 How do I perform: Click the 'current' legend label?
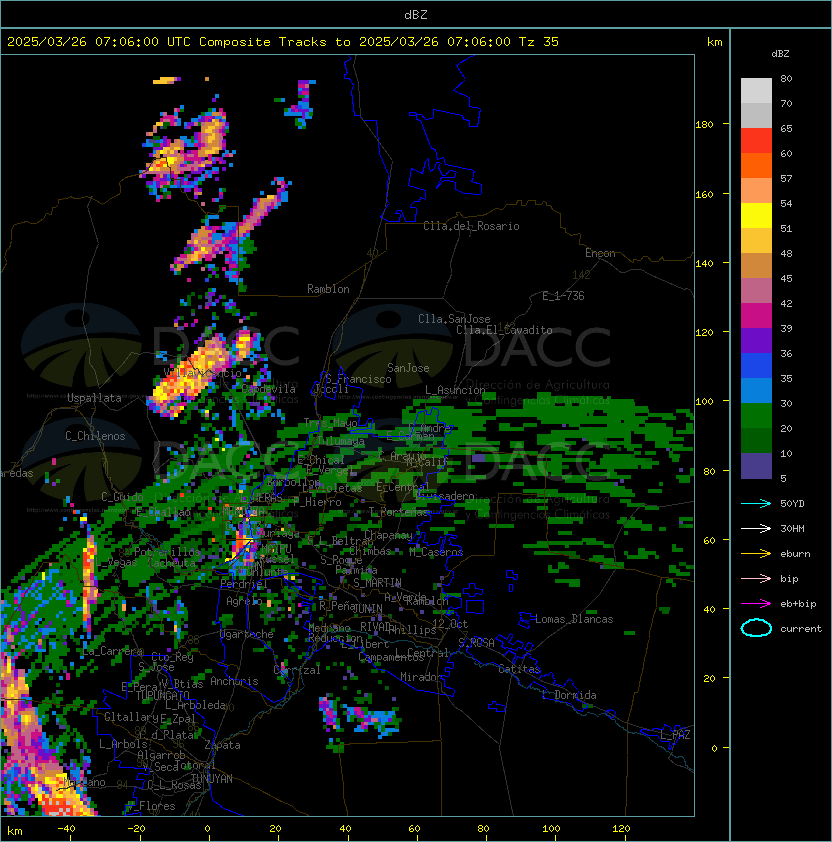pyautogui.click(x=801, y=629)
